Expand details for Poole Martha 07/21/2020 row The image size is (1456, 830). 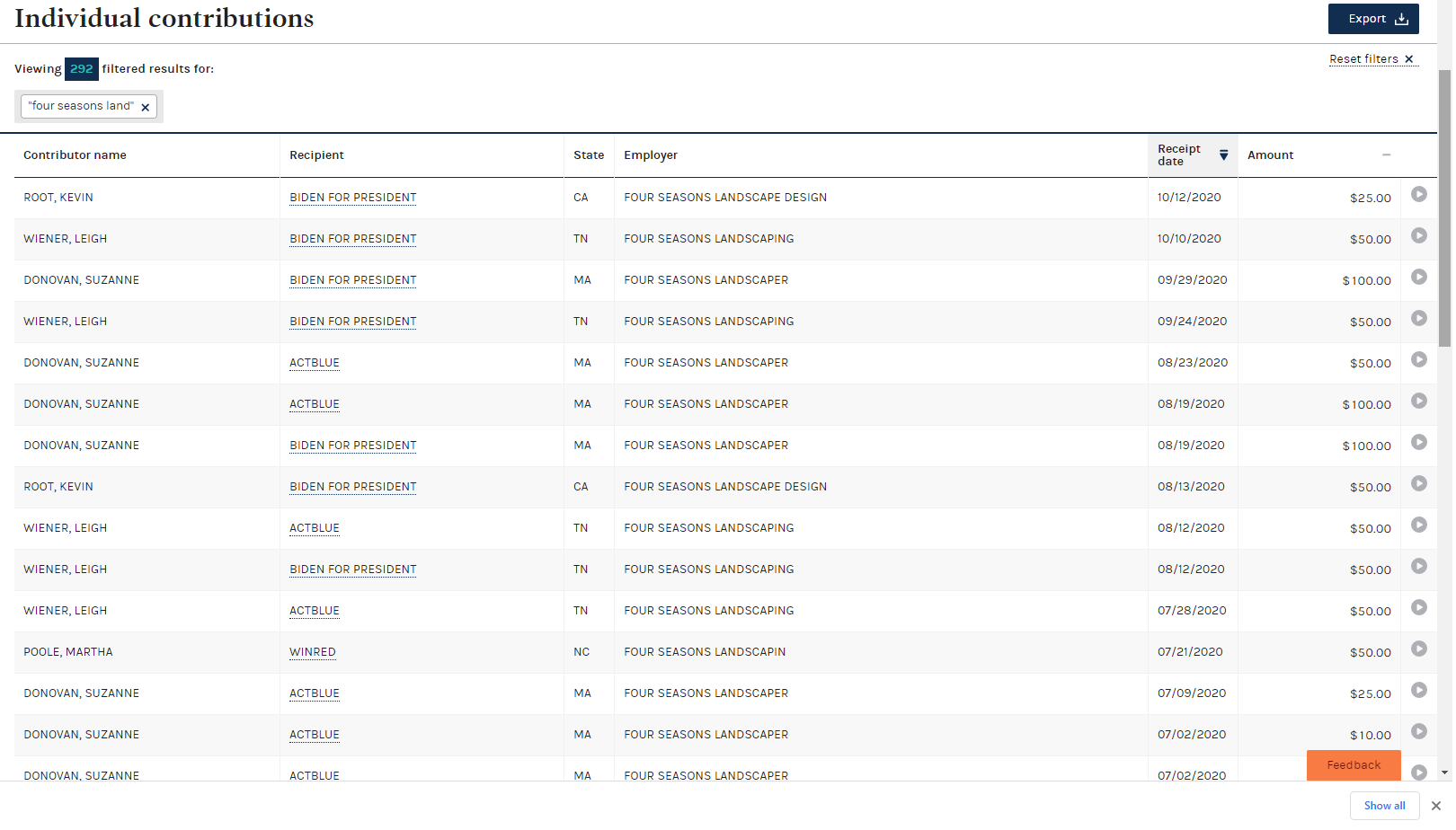coord(1419,649)
